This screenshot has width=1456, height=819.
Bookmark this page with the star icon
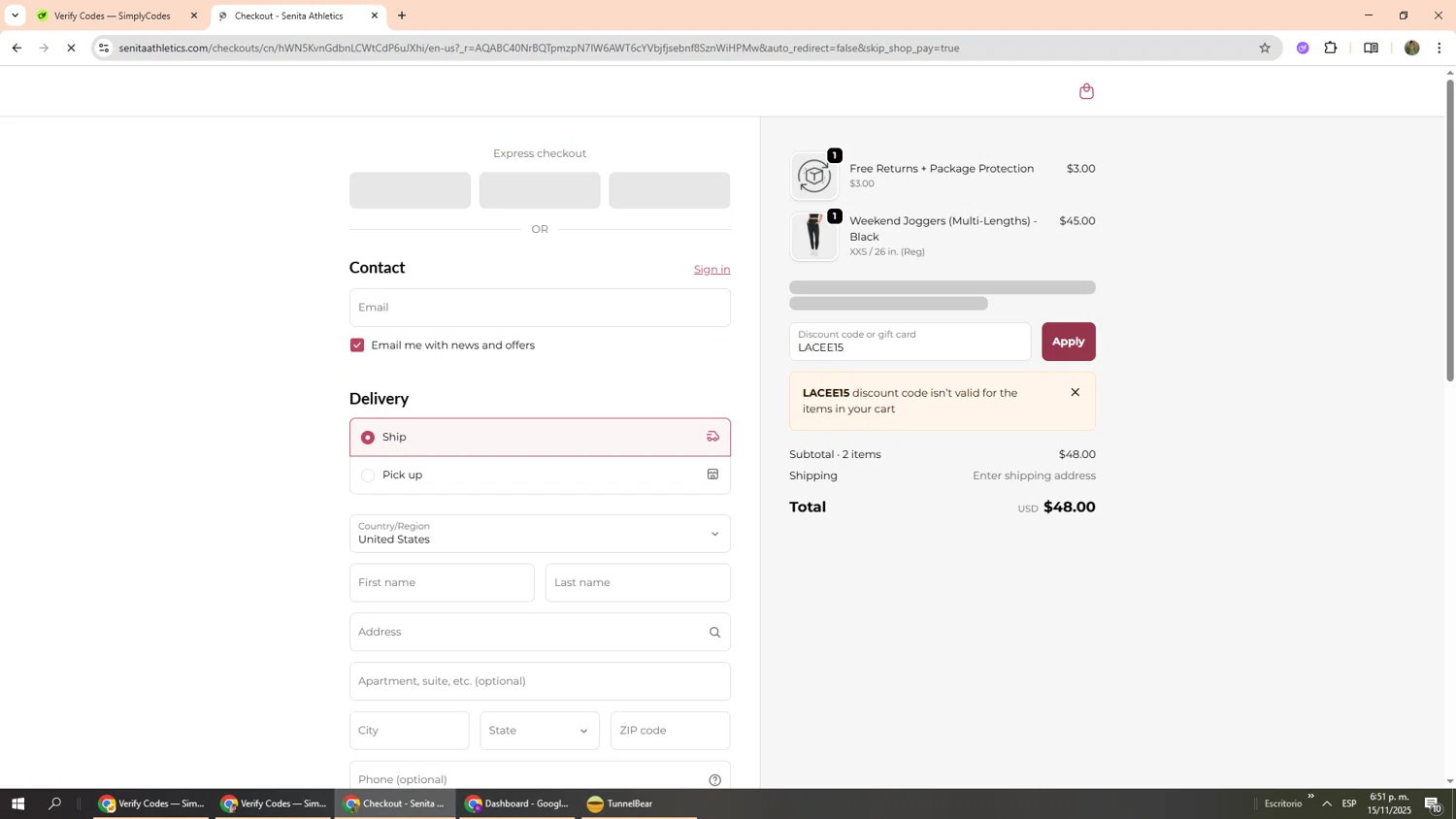pos(1264,48)
